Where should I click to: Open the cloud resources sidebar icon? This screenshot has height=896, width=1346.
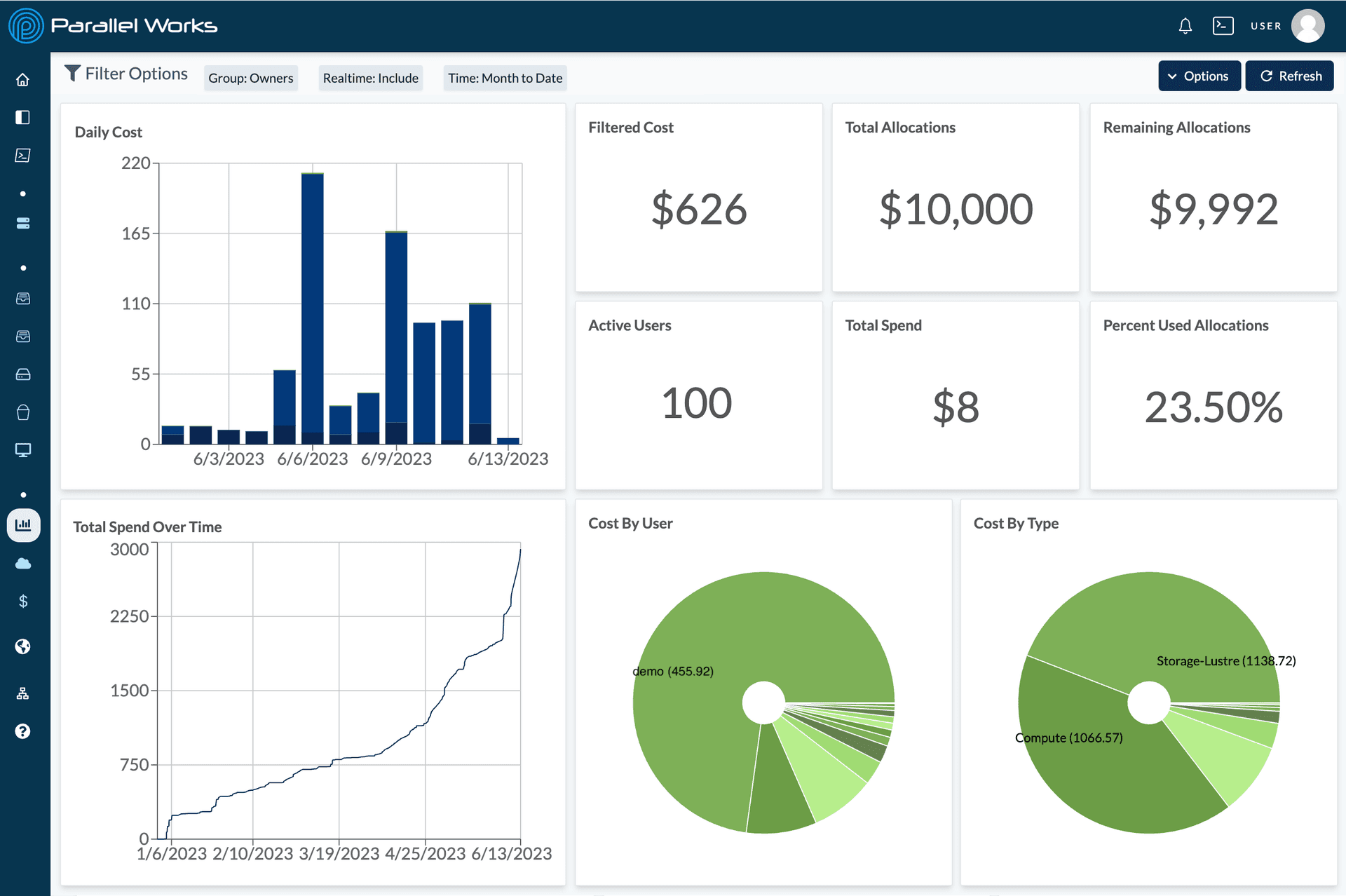(x=23, y=563)
